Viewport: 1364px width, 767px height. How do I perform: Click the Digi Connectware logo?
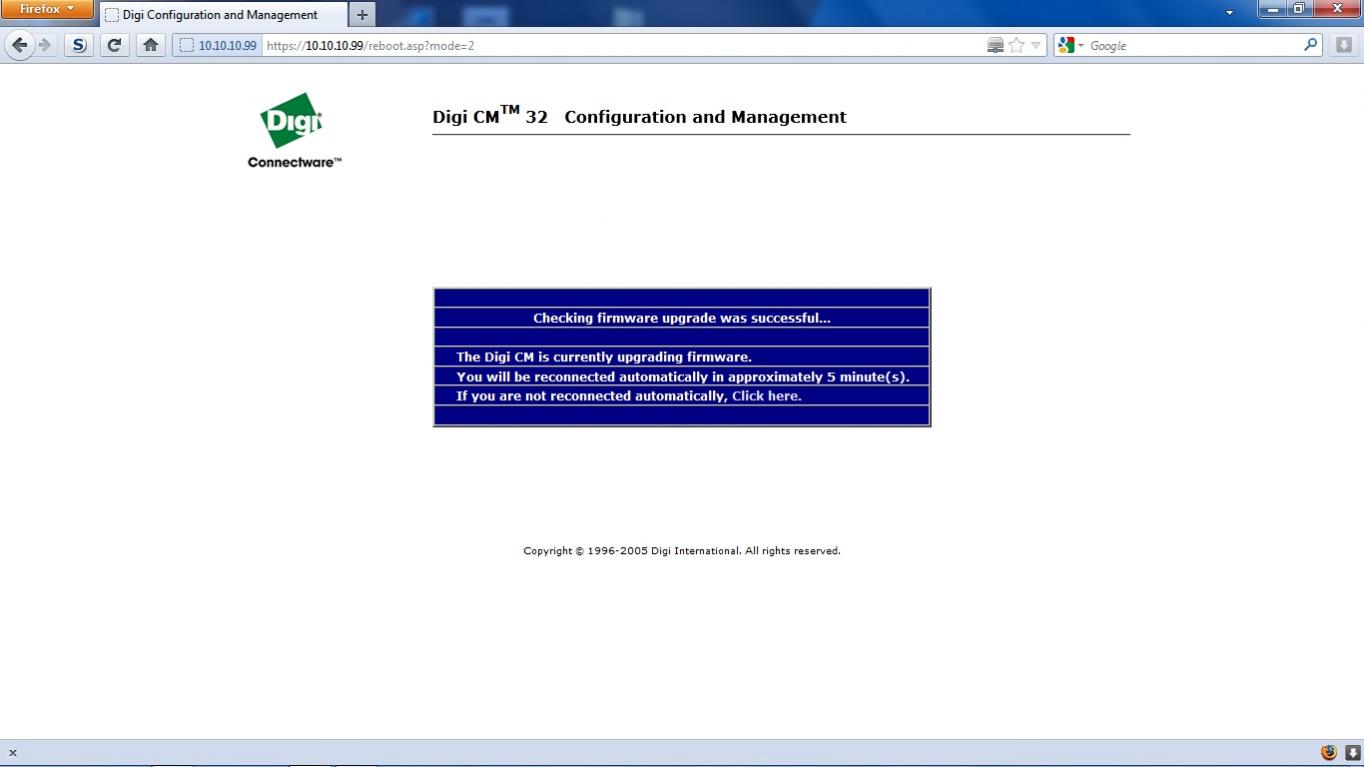(294, 130)
